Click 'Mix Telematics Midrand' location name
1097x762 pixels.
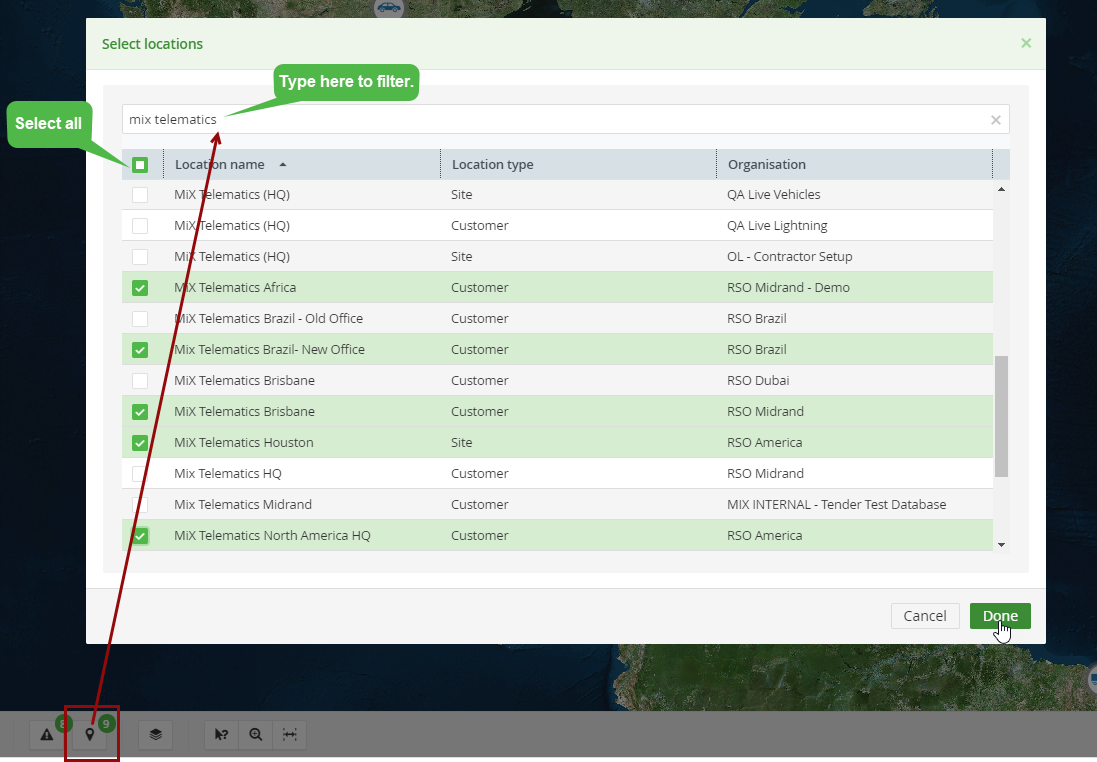243,505
